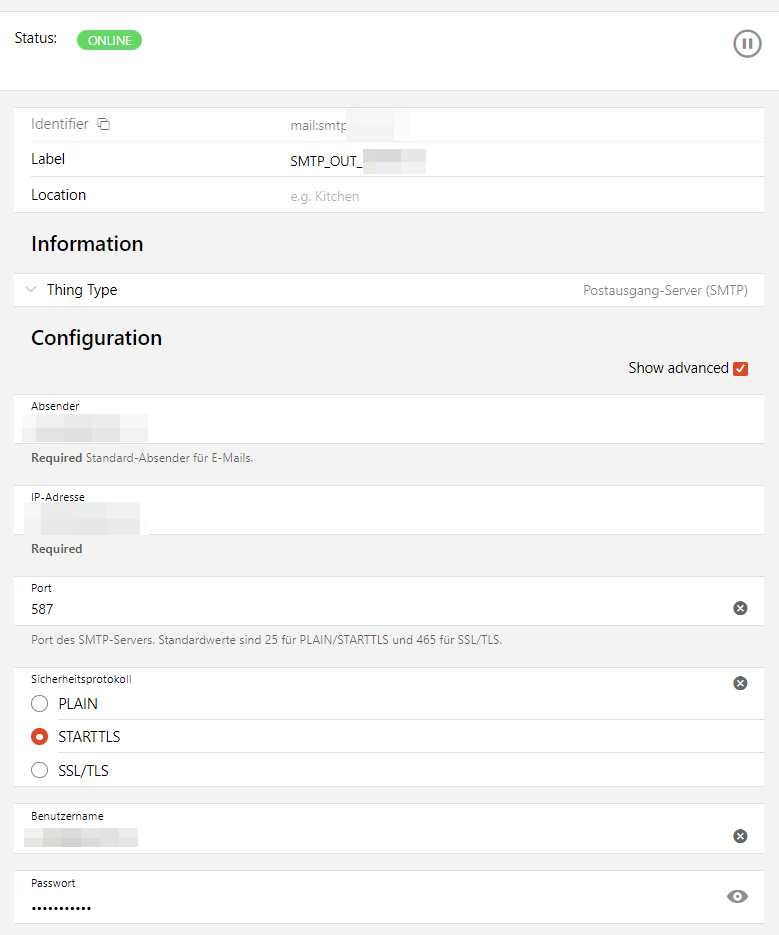Clear the Port field value

pos(740,608)
